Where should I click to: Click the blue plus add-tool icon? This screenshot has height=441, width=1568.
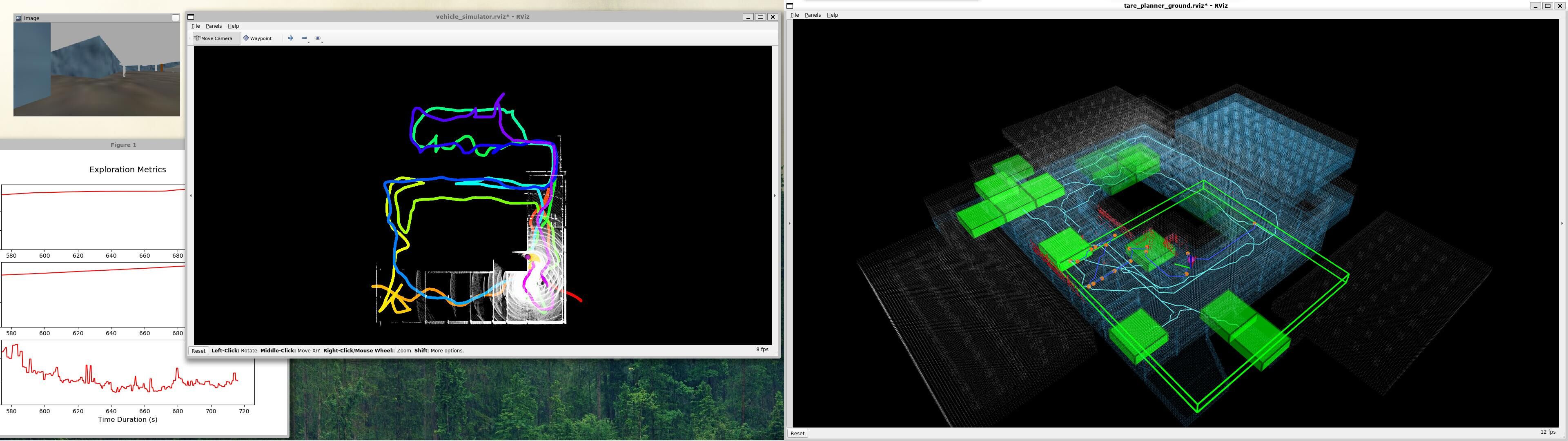coord(290,38)
